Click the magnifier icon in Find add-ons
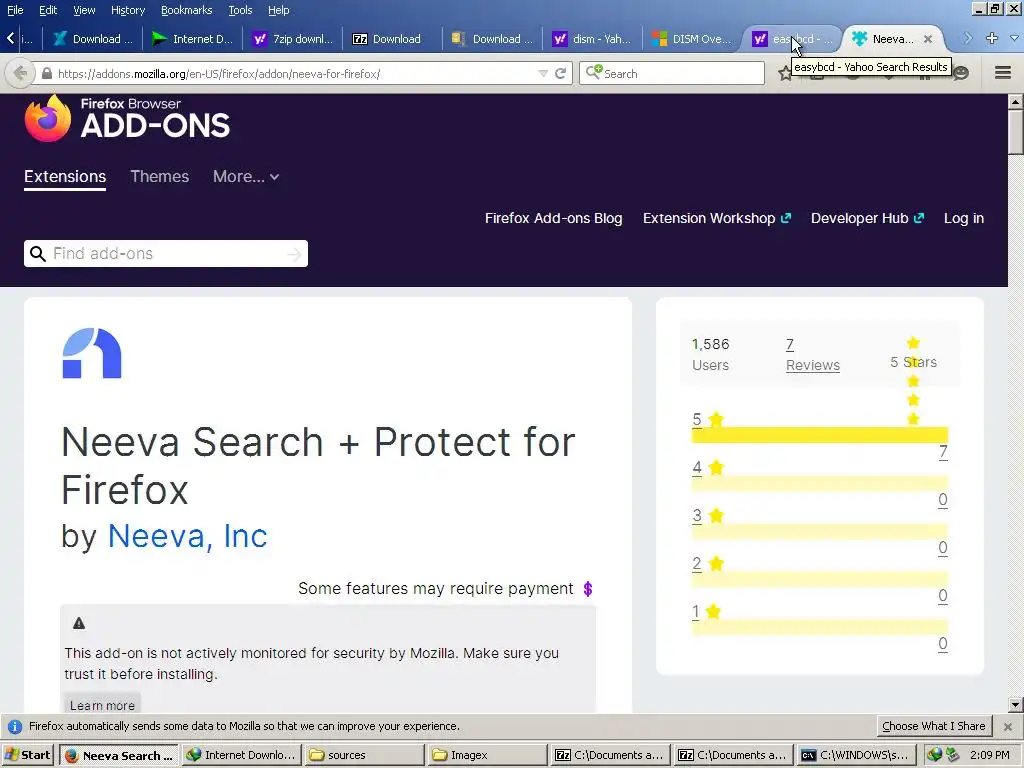The width and height of the screenshot is (1024, 768). tap(38, 254)
